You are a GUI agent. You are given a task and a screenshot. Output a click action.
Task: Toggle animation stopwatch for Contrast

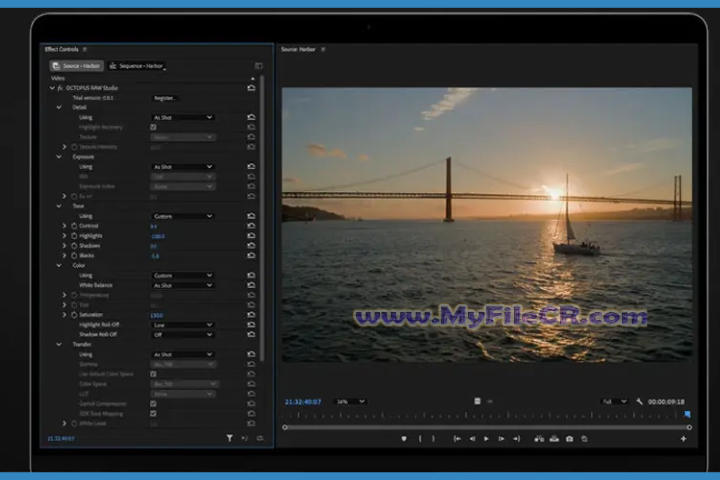74,226
